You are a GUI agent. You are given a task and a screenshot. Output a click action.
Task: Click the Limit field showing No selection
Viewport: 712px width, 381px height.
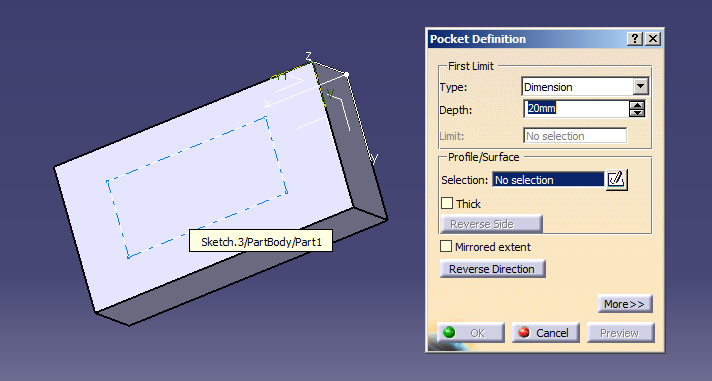pyautogui.click(x=575, y=136)
